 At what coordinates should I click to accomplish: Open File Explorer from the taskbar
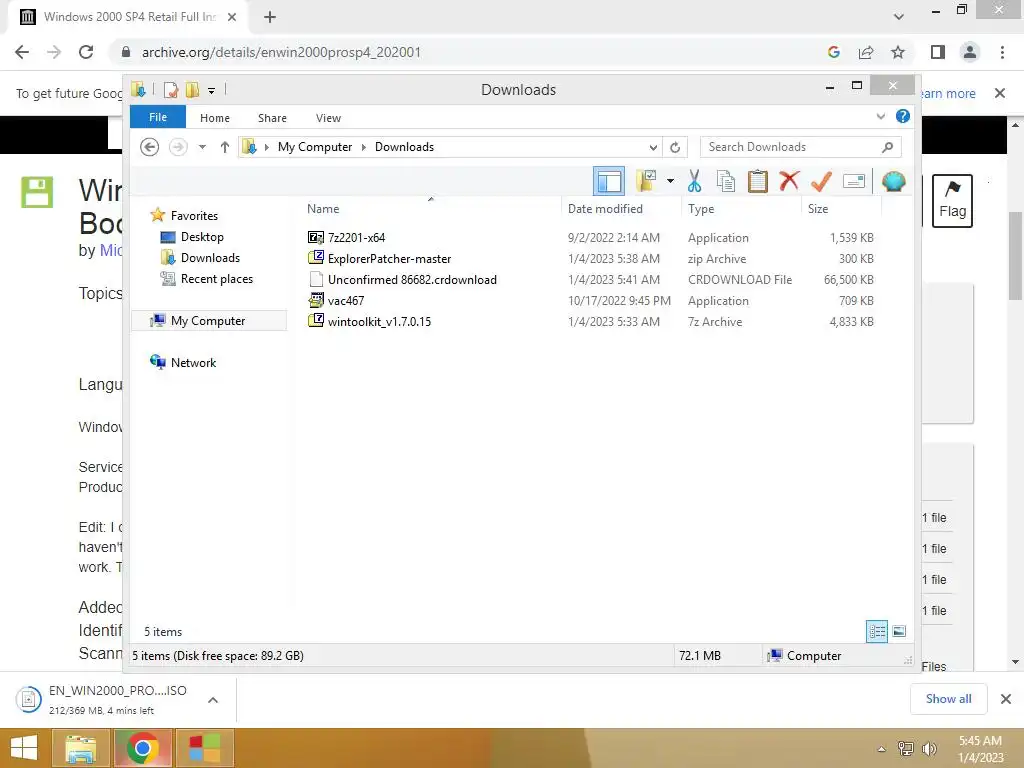click(x=80, y=748)
